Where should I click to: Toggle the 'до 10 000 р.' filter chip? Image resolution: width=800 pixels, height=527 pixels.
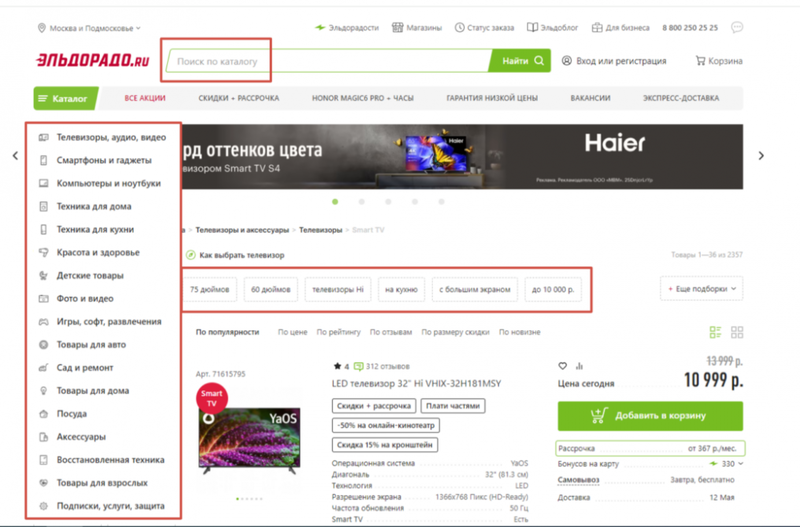point(553,289)
